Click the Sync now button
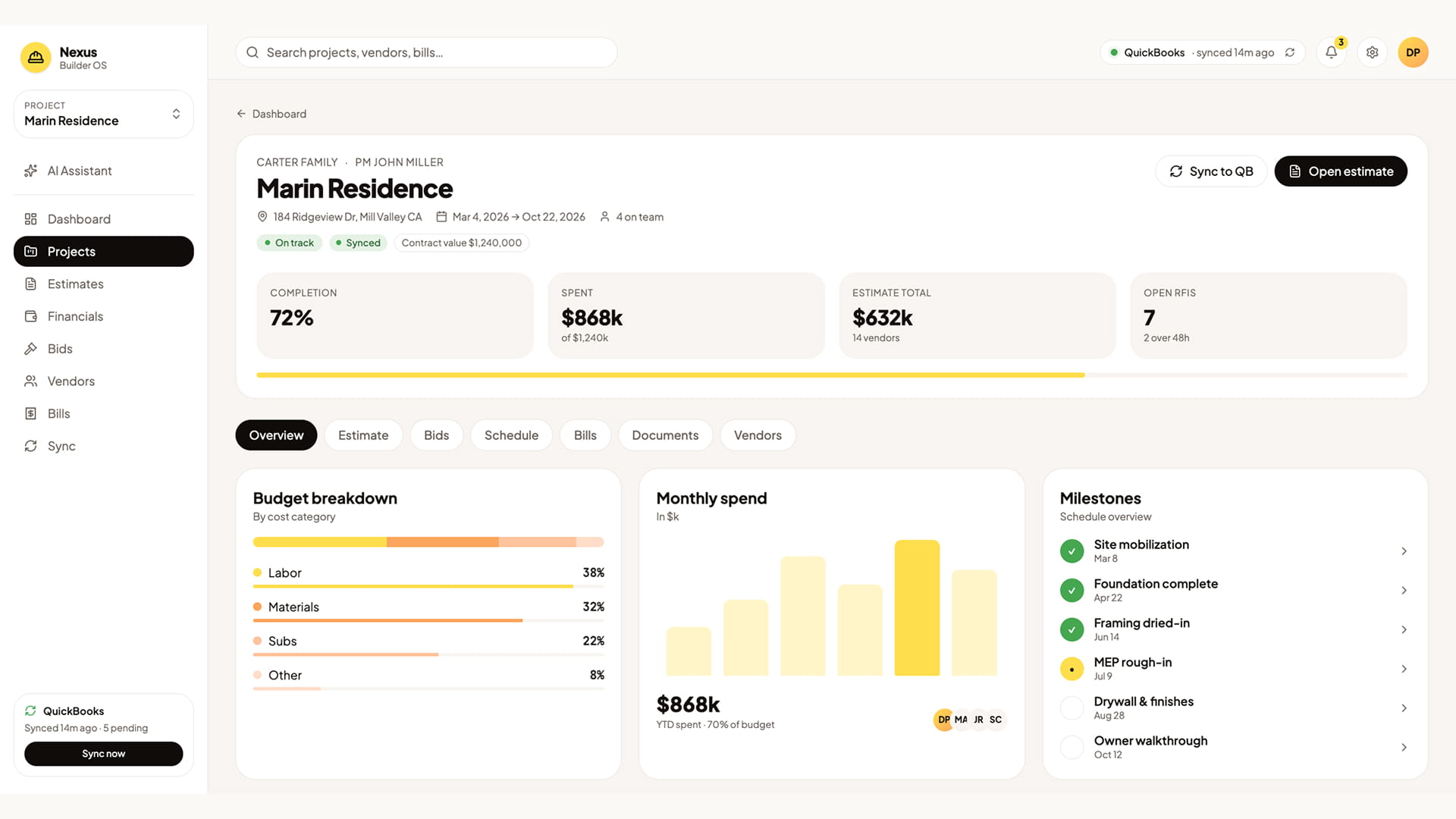The image size is (1456, 819). (x=104, y=754)
